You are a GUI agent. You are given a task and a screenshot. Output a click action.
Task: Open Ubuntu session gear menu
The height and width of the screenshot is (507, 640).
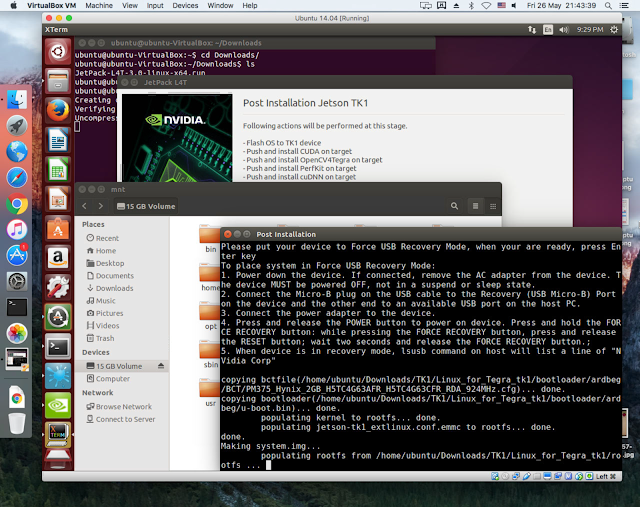coord(613,30)
